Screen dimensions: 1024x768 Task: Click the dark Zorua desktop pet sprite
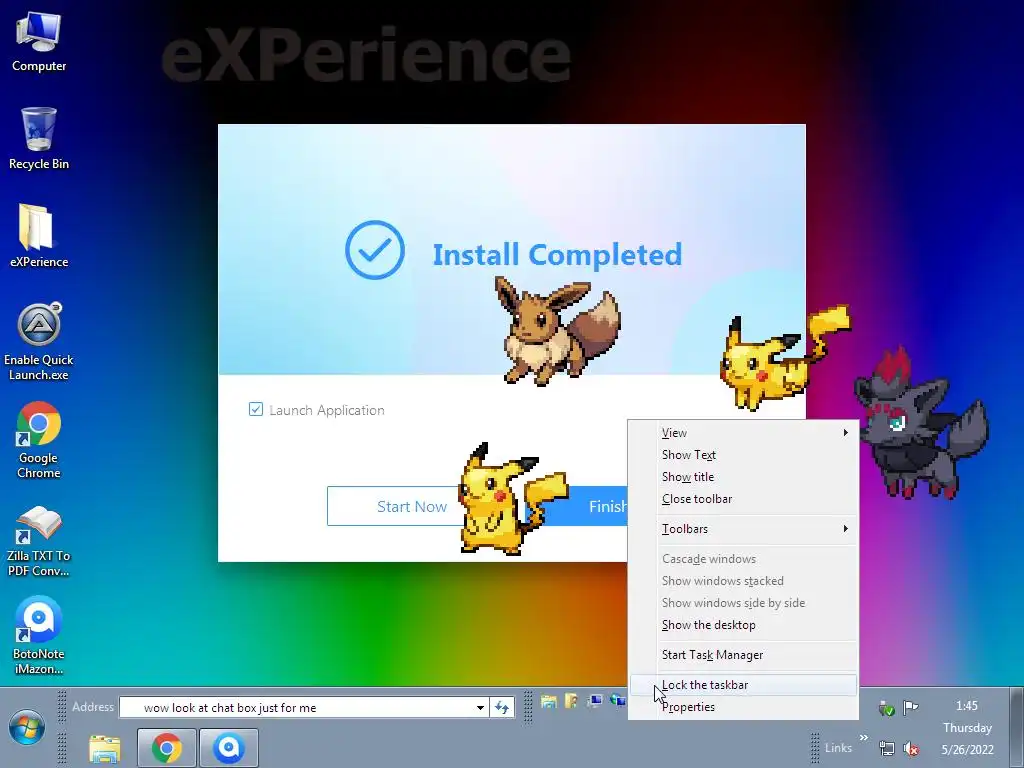click(921, 424)
